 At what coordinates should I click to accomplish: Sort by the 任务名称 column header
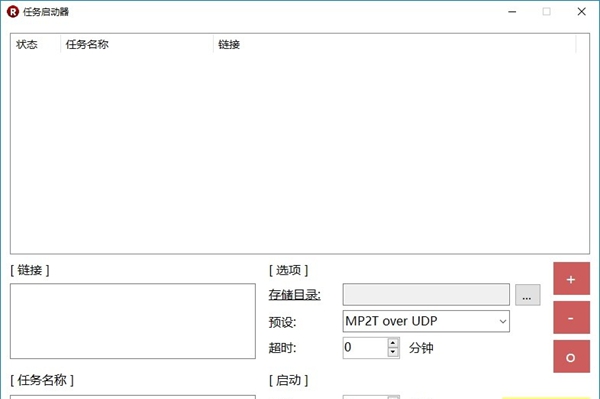(137, 44)
